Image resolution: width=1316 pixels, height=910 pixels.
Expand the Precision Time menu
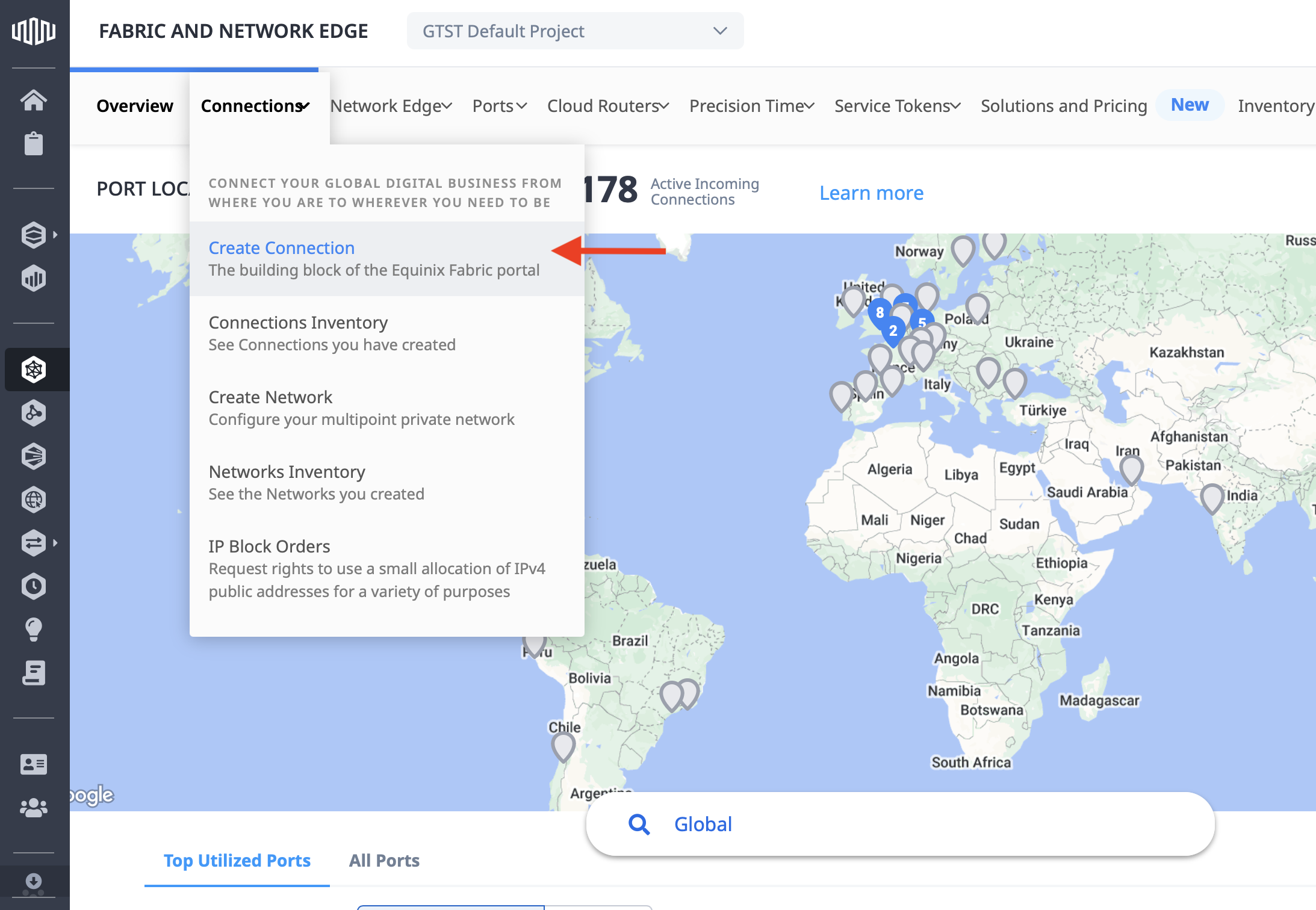(x=752, y=106)
